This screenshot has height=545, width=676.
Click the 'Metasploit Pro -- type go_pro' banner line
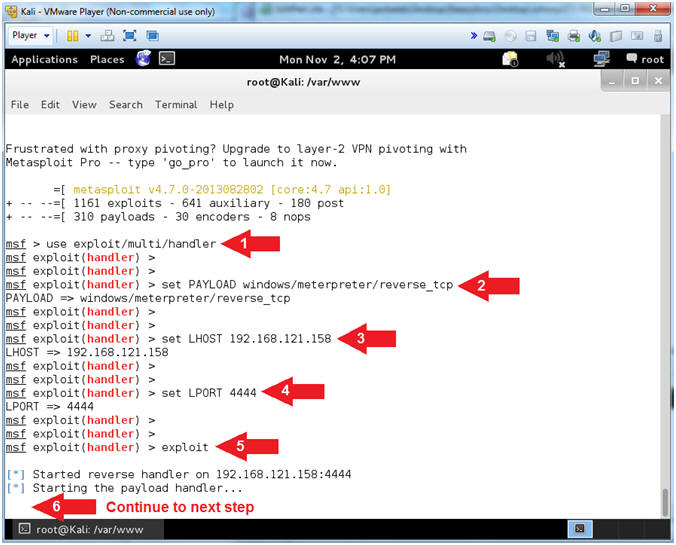click(171, 163)
